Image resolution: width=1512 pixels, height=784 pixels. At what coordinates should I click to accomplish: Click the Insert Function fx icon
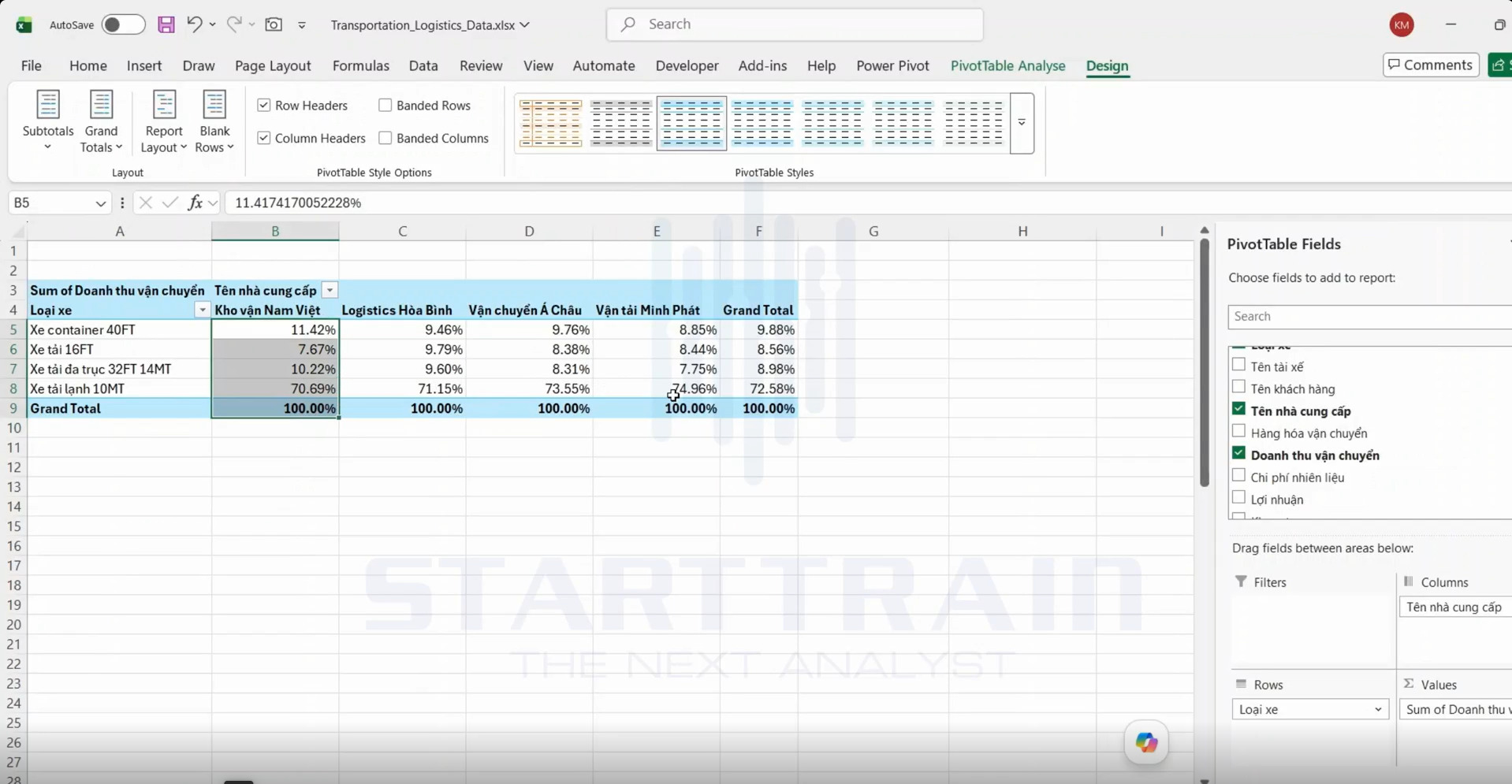coord(195,203)
